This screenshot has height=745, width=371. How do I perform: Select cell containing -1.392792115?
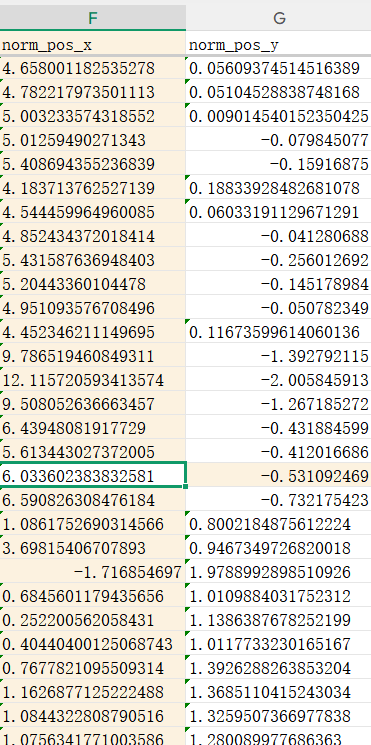coord(278,355)
